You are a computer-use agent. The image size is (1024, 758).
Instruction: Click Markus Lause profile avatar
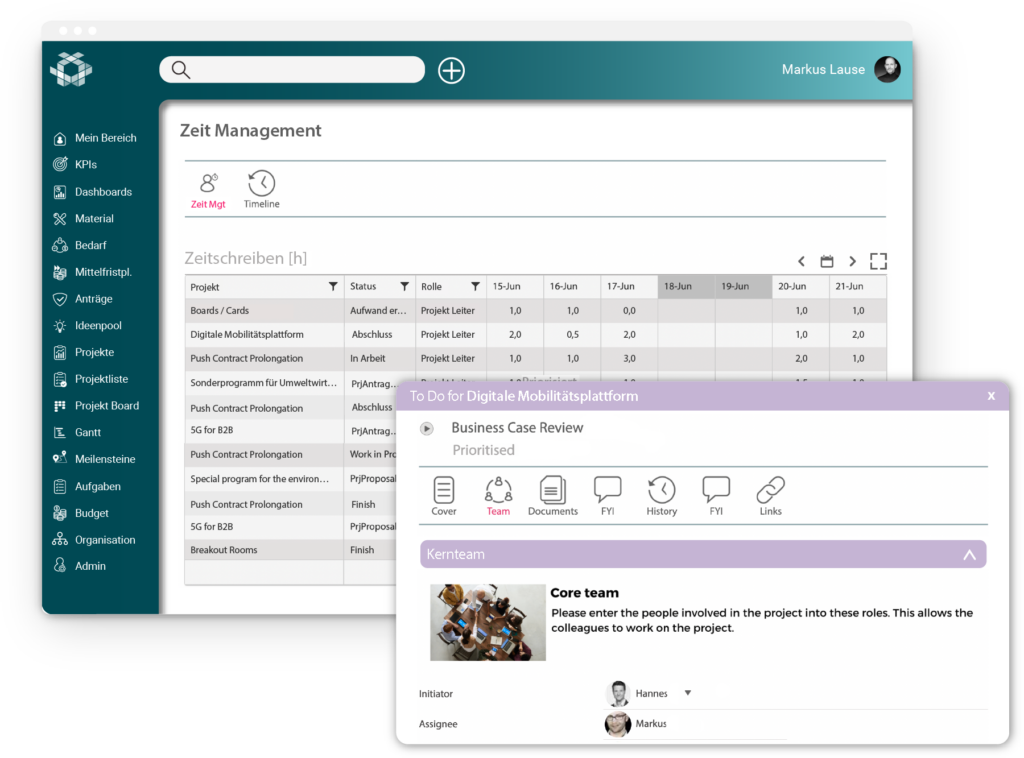coord(887,69)
